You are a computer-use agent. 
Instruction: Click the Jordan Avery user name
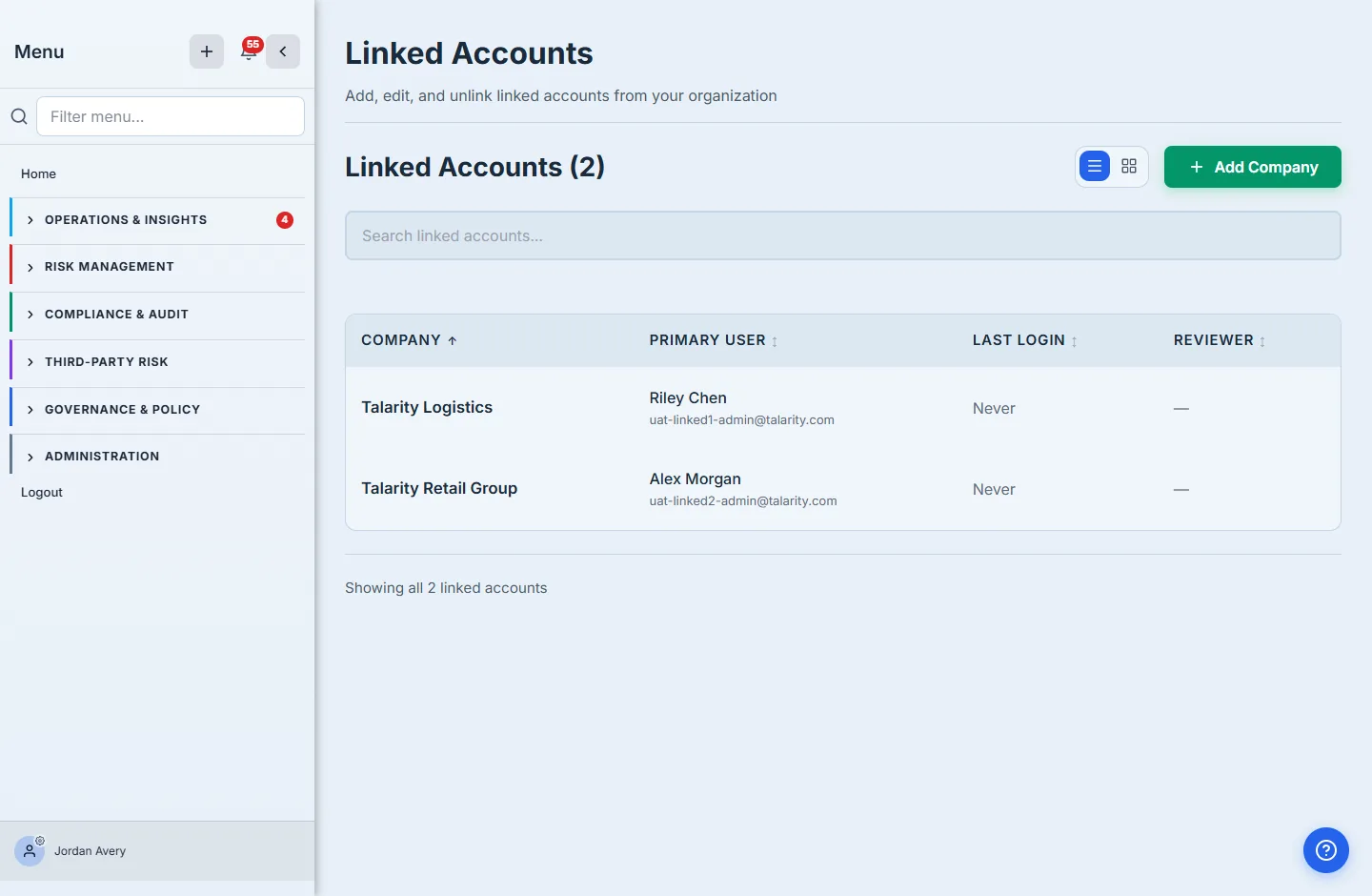tap(90, 851)
